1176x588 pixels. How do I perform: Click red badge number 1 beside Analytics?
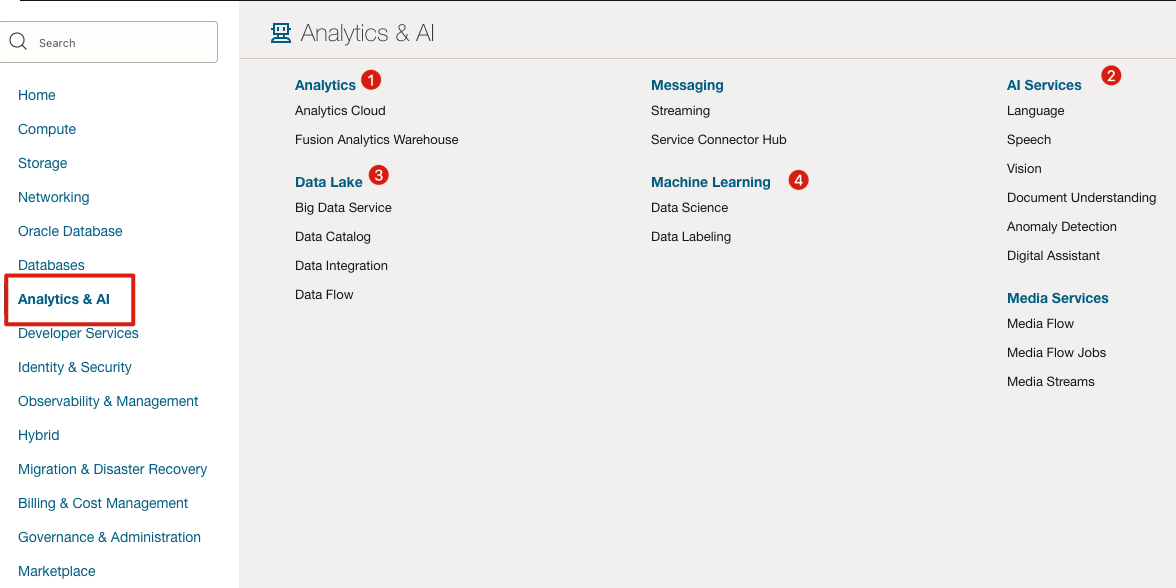click(371, 79)
